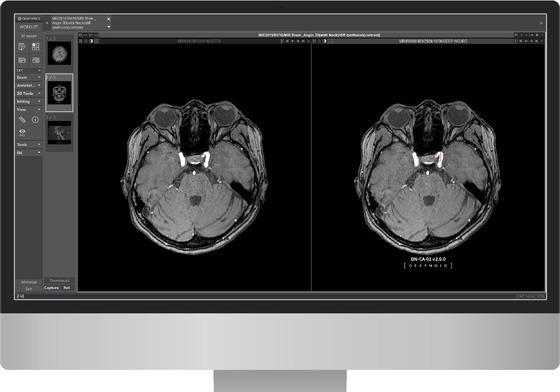
Task: Toggle the contrast half-circle icon in right viewport
Action: [325, 41]
